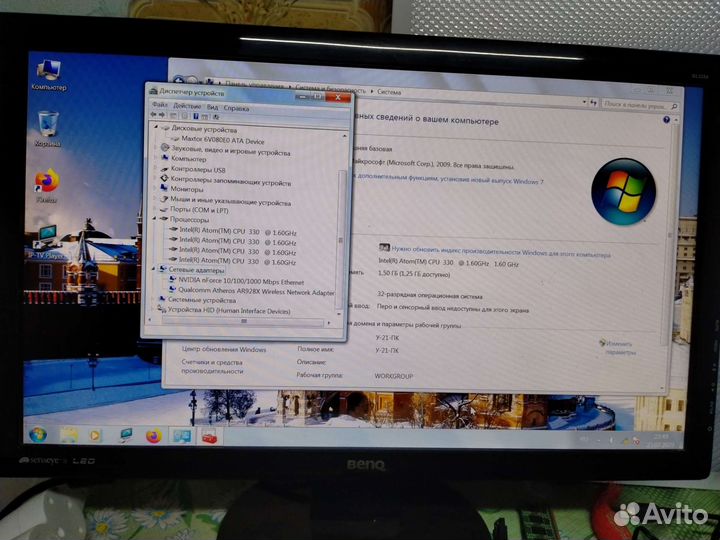This screenshot has width=720, height=540.
Task: Click Forward arrow in Device Manager toolbar
Action: coord(162,115)
